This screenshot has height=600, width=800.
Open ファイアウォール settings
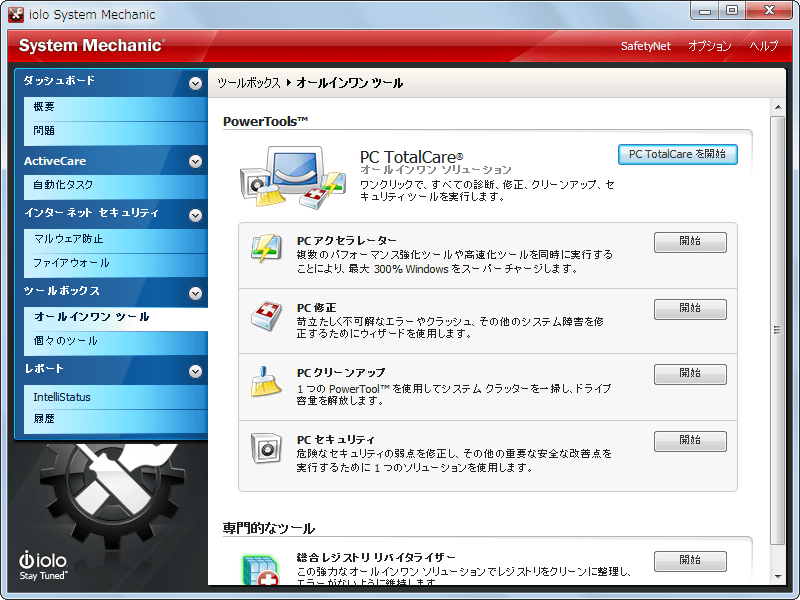point(115,264)
